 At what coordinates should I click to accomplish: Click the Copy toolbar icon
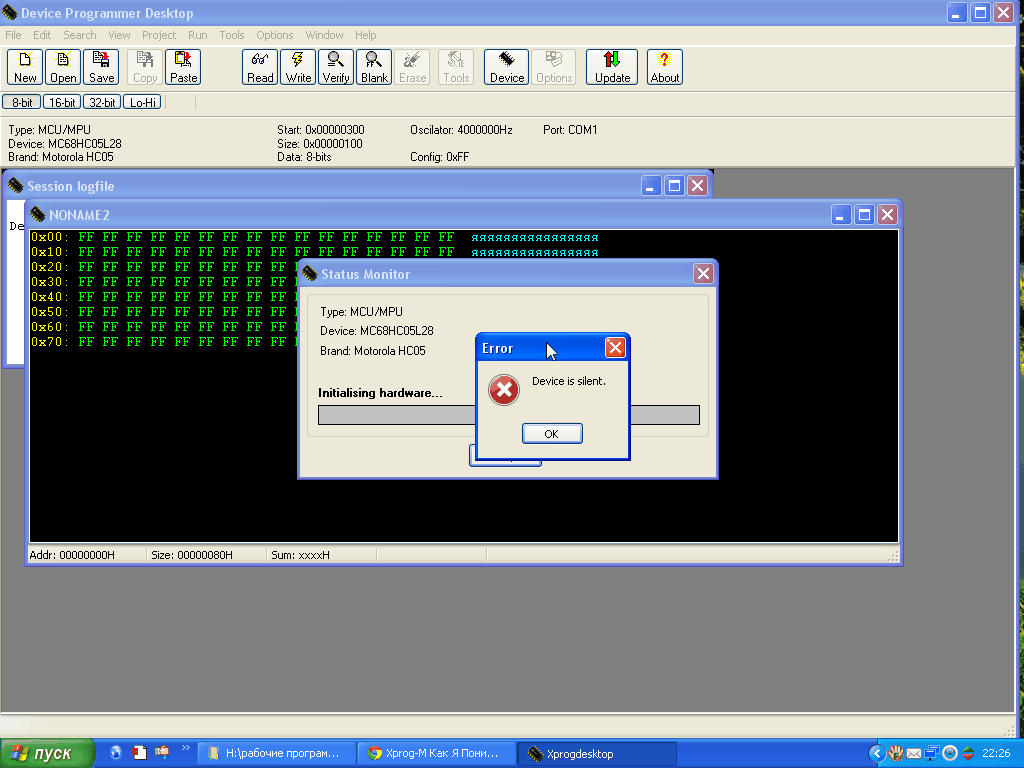pyautogui.click(x=145, y=67)
